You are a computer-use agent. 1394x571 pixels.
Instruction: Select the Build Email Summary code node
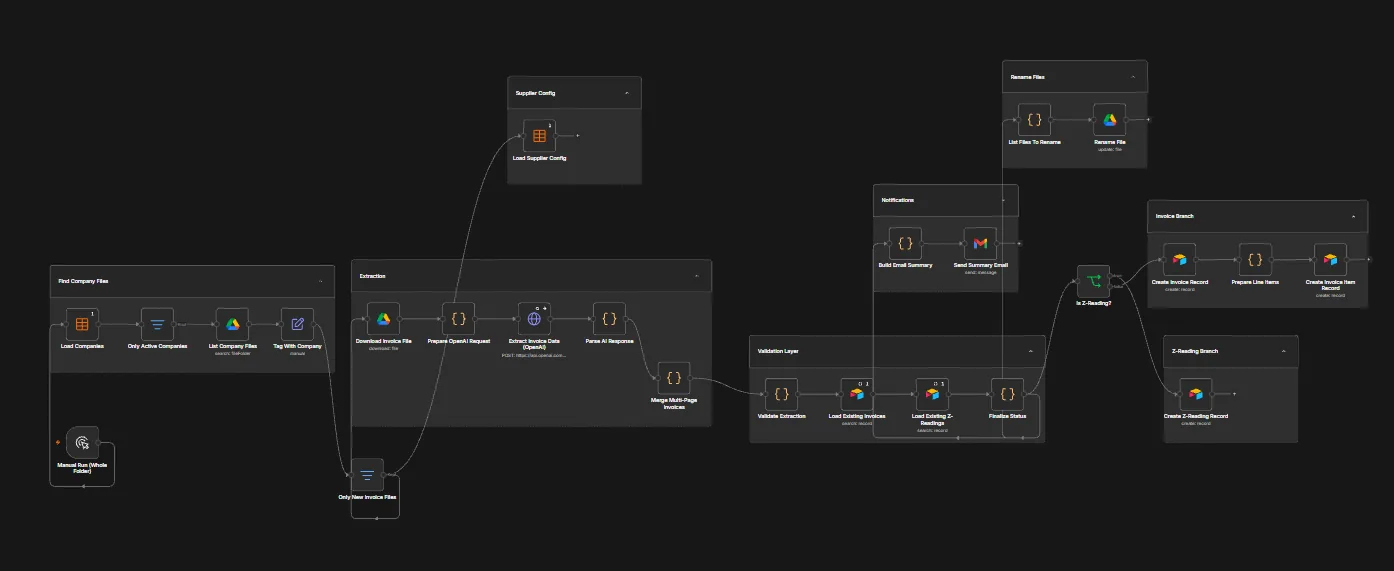click(x=905, y=243)
